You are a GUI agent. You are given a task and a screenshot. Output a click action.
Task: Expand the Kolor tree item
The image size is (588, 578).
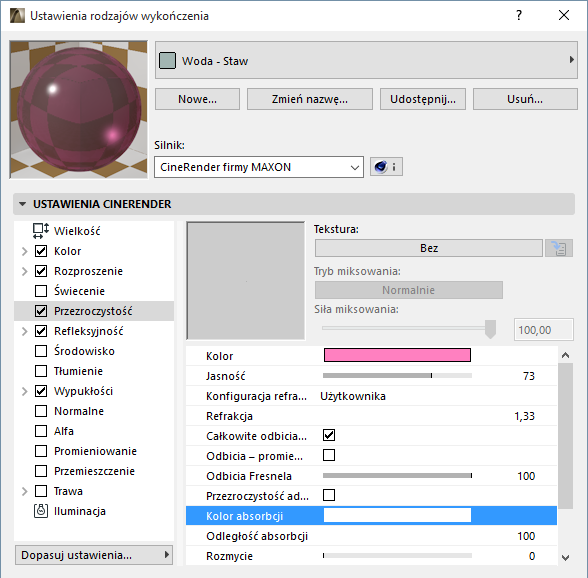[24, 251]
